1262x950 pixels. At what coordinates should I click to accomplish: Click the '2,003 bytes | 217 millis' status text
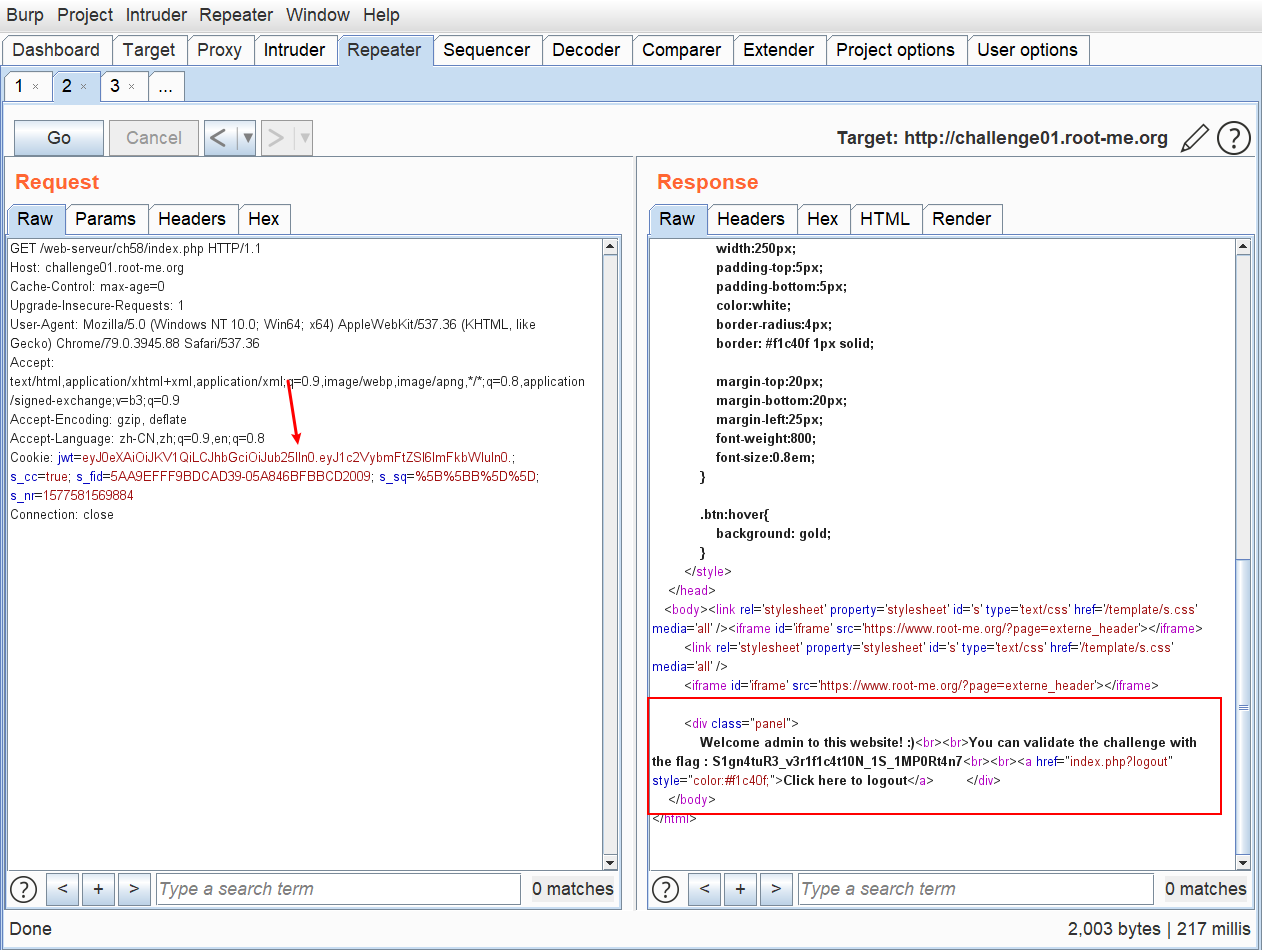pyautogui.click(x=1157, y=928)
